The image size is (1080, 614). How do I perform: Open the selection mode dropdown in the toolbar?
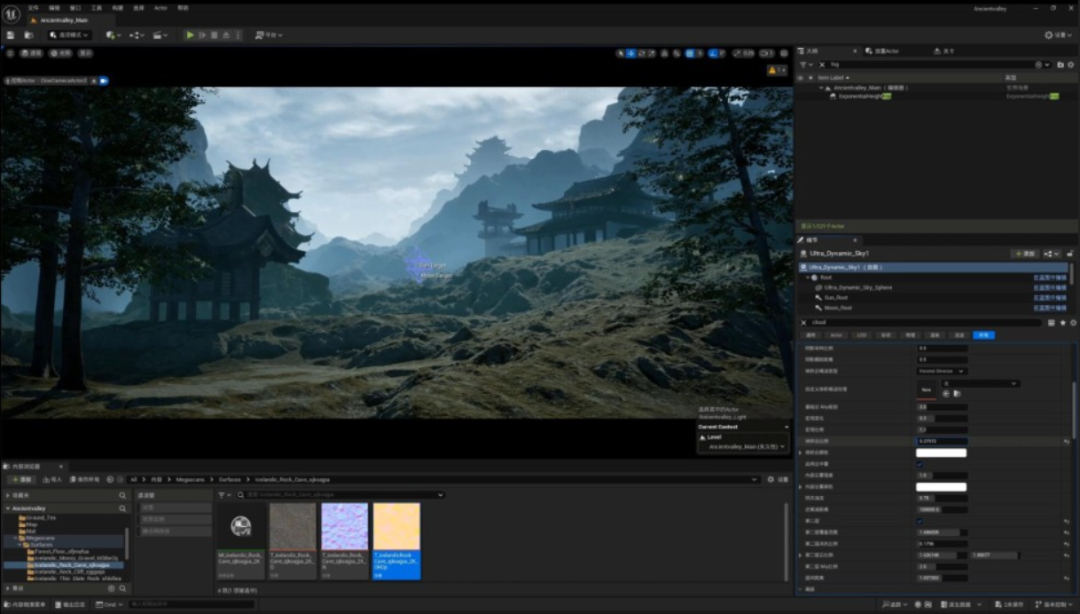point(69,35)
